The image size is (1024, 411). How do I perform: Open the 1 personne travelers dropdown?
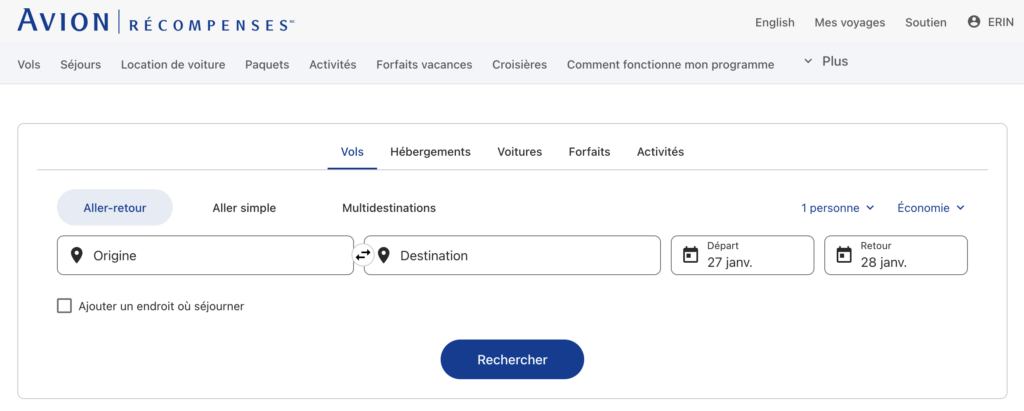(837, 208)
